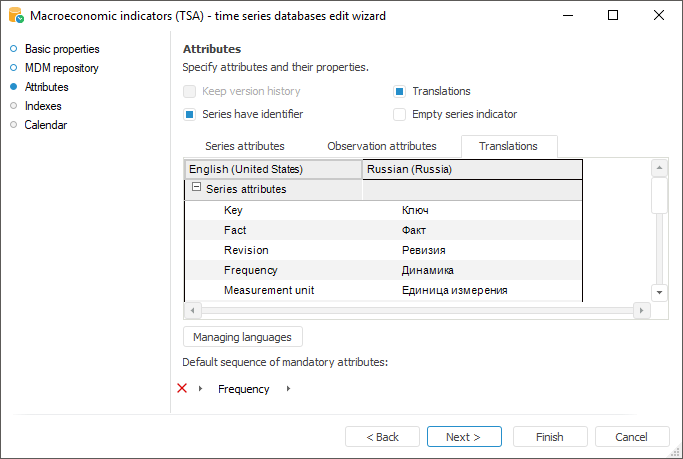Switch to the Series attributes tab
The image size is (683, 459).
[244, 146]
